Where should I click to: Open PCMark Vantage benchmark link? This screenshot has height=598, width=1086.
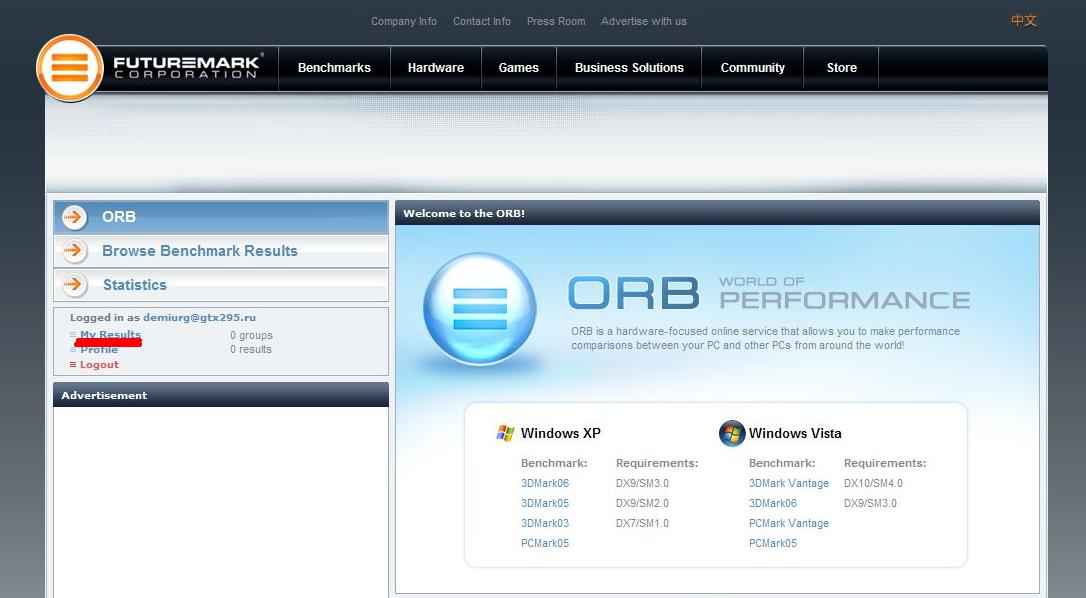click(x=788, y=523)
